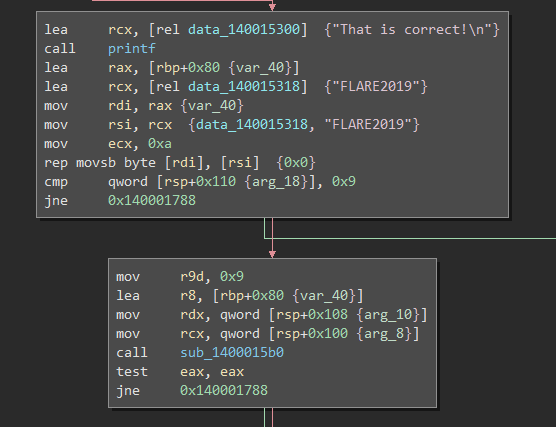Viewport: 556px width, 427px height.
Task: Select the "That is correct!\n" string annotation
Action: point(412,29)
